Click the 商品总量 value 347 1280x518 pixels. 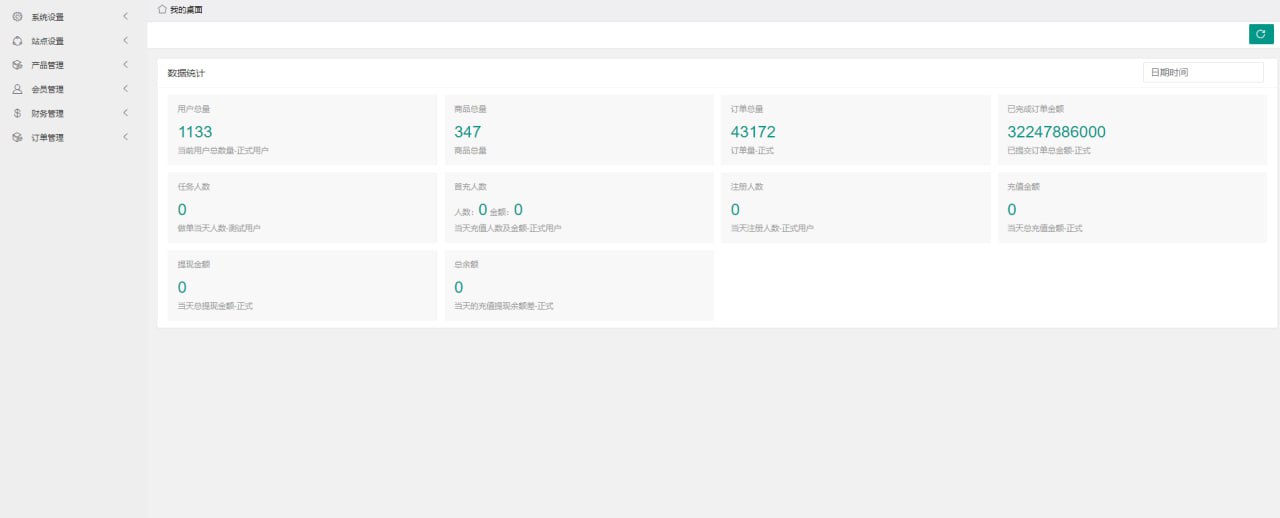point(467,132)
